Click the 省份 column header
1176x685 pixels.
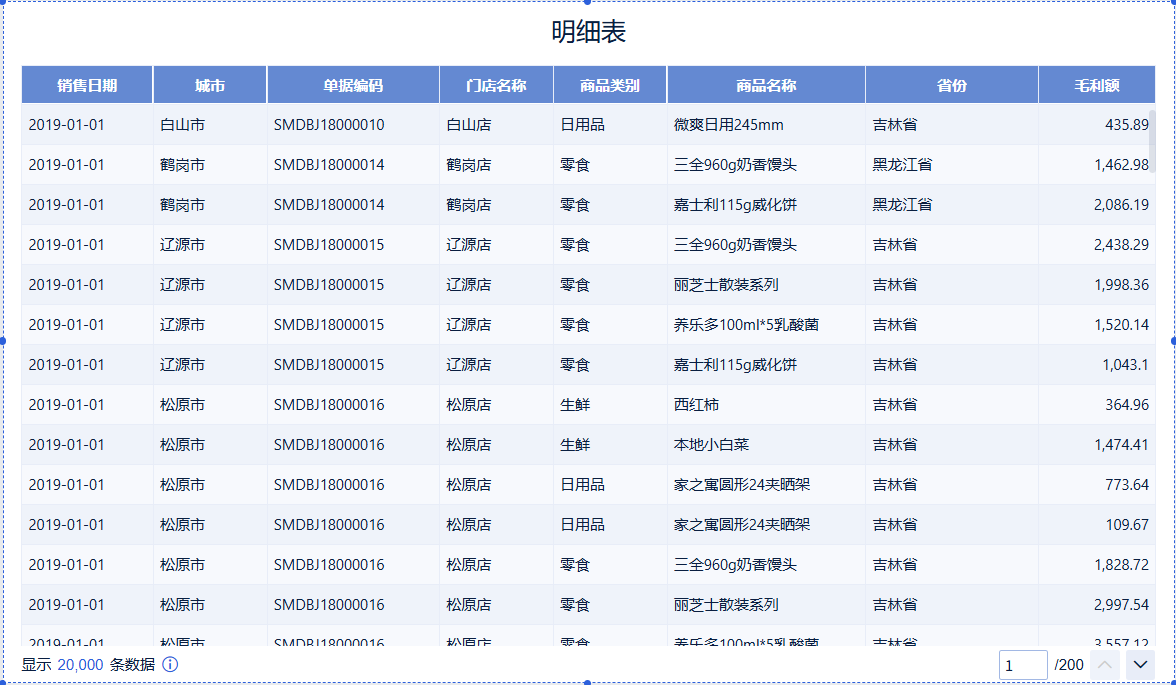pyautogui.click(x=951, y=84)
